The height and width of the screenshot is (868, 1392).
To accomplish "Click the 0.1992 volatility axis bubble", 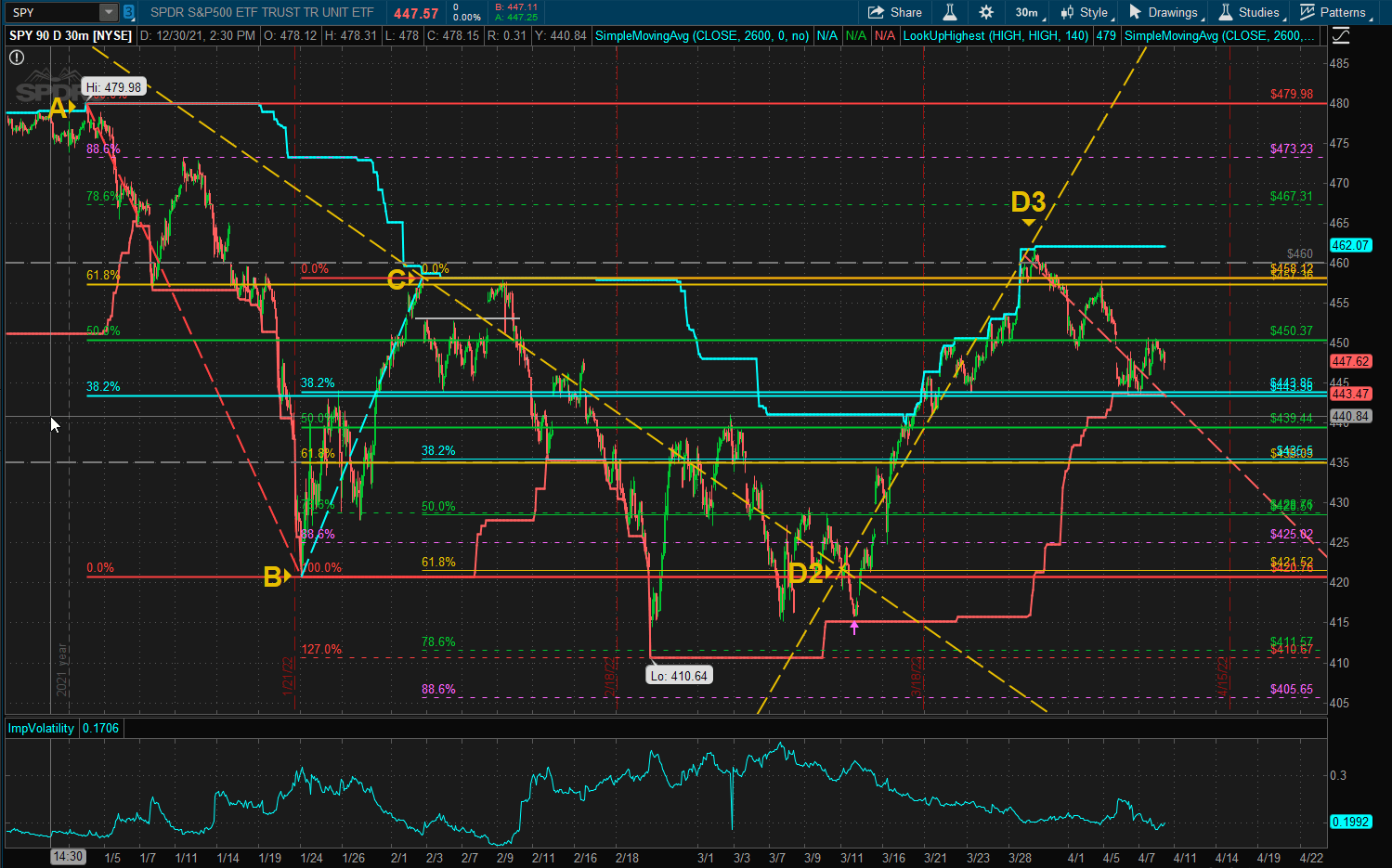I will coord(1350,822).
